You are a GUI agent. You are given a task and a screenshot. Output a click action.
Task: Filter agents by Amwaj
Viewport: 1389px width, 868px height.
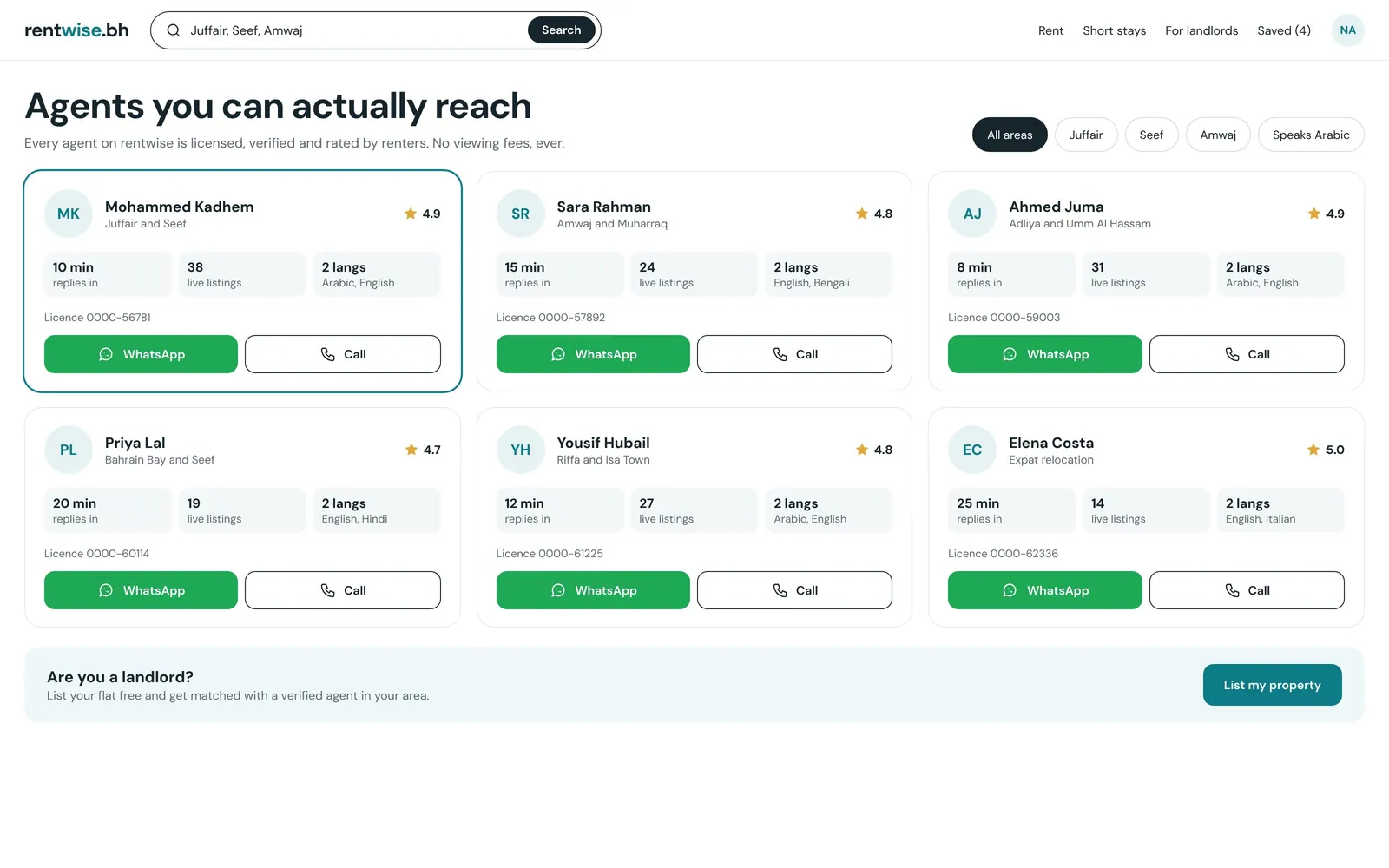[x=1218, y=135]
